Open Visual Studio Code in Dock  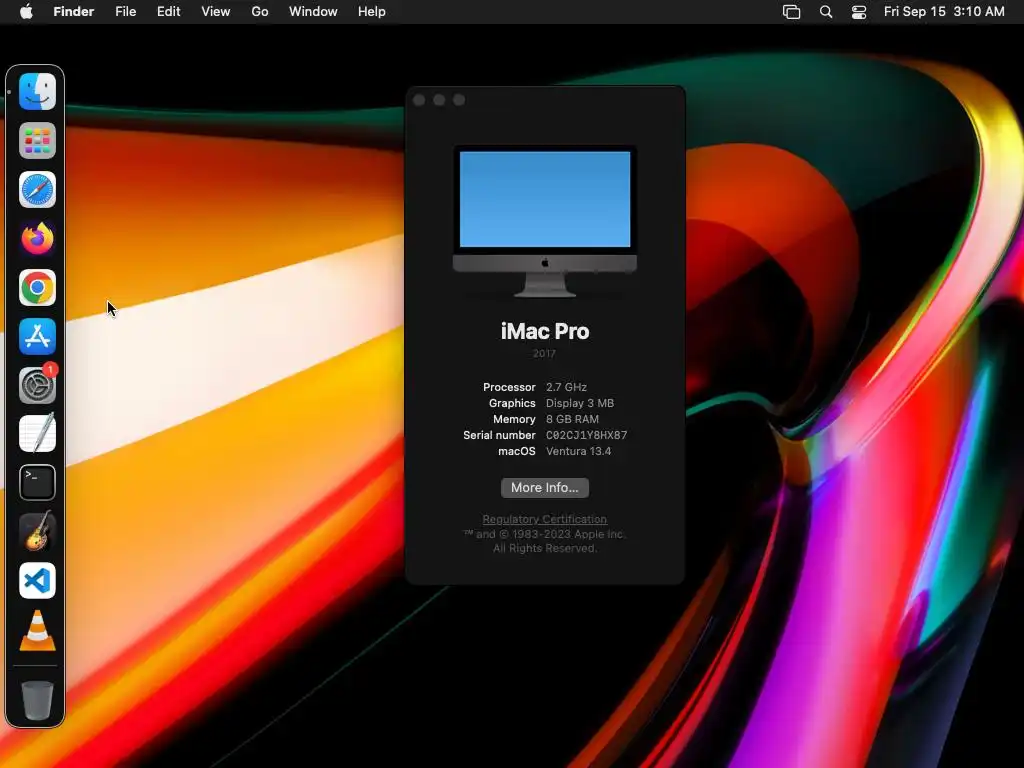[37, 581]
